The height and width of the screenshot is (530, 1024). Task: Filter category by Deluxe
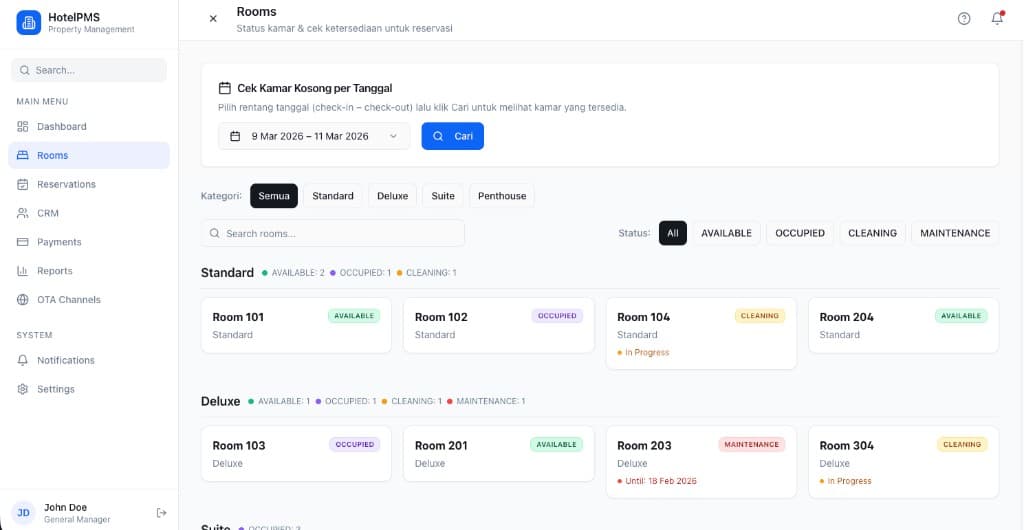click(392, 196)
